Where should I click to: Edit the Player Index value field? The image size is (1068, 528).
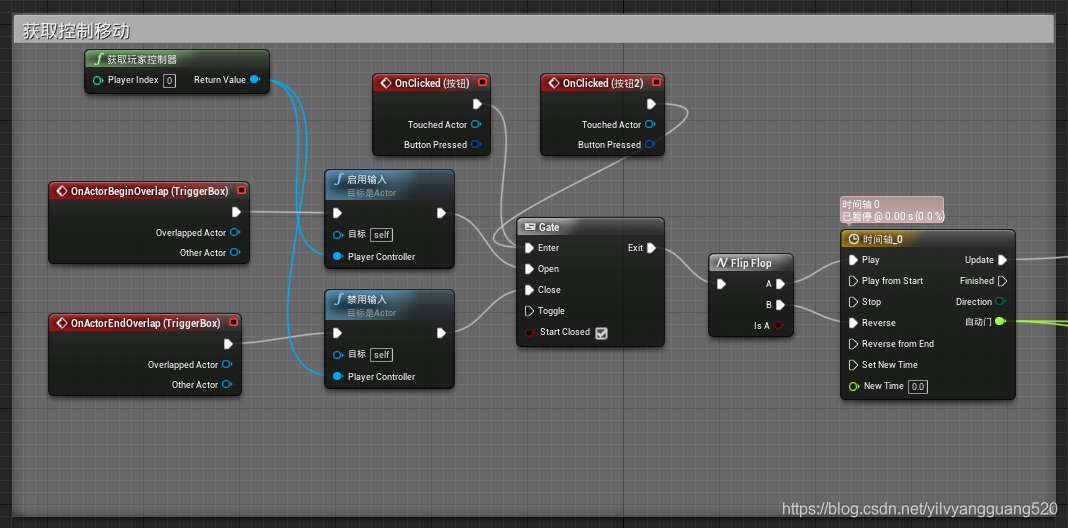click(x=169, y=80)
